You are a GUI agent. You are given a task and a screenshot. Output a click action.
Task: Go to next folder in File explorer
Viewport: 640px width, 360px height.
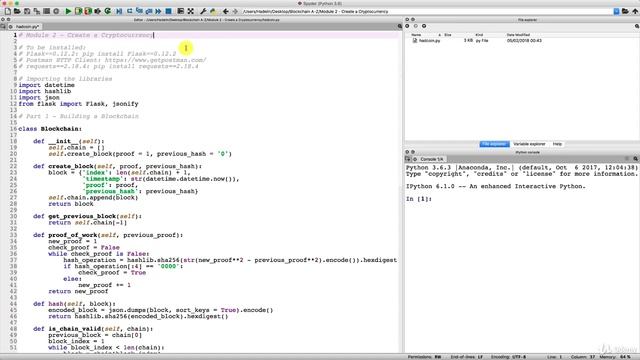(416, 26)
